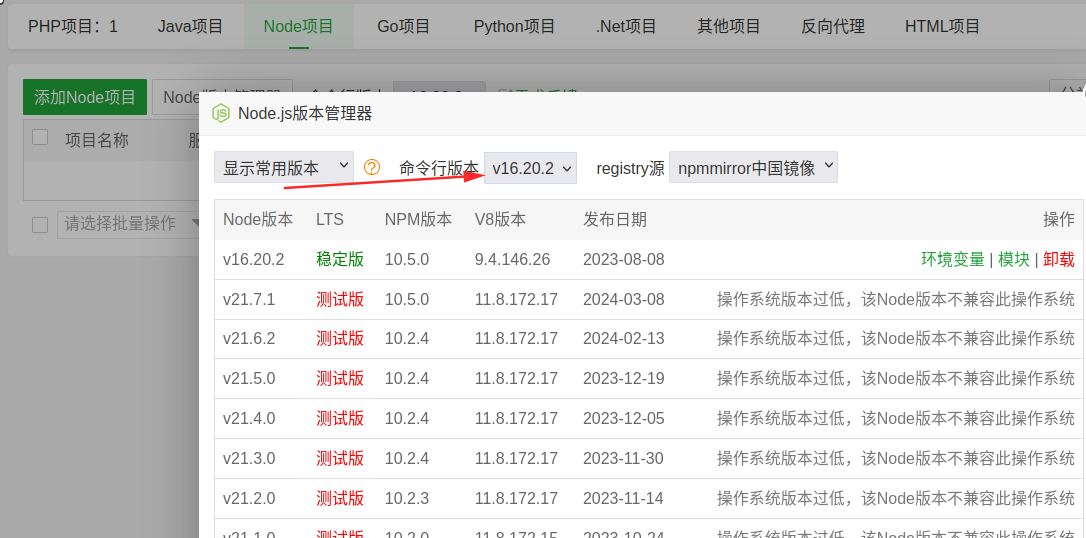1086x538 pixels.
Task: Open the 请选择批量操作 dropdown
Action: pos(128,224)
